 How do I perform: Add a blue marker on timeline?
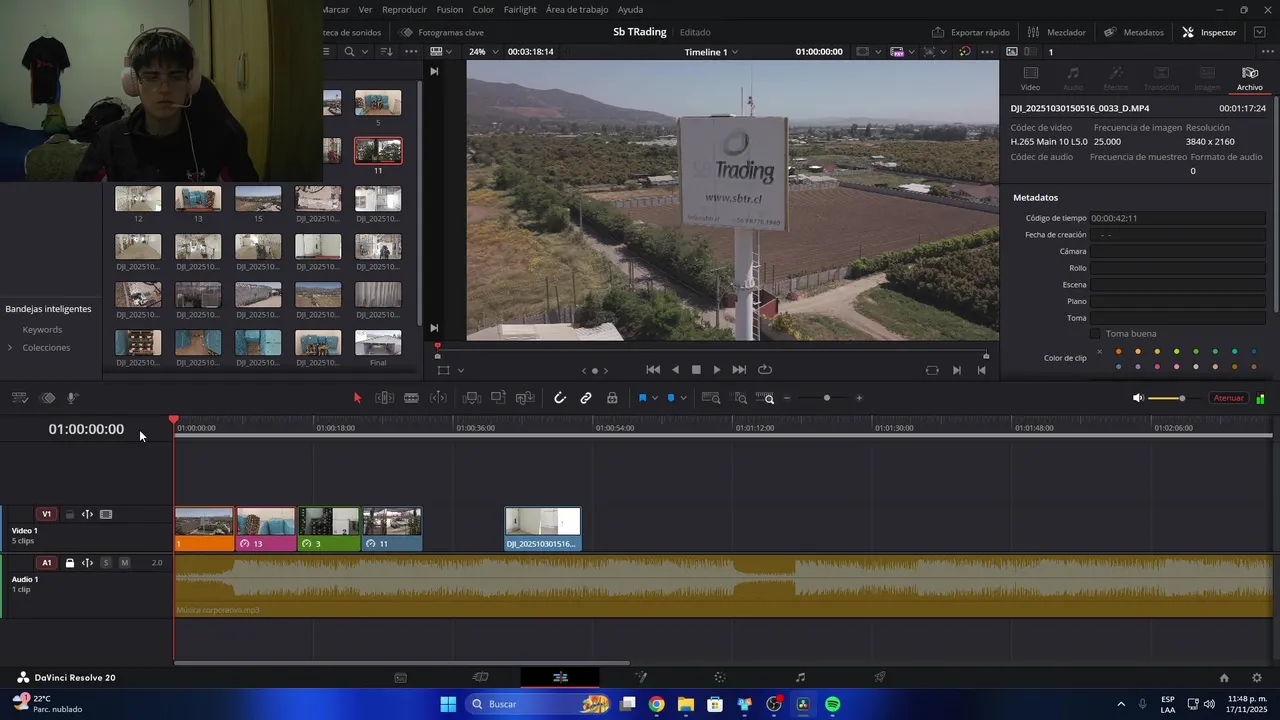click(671, 398)
